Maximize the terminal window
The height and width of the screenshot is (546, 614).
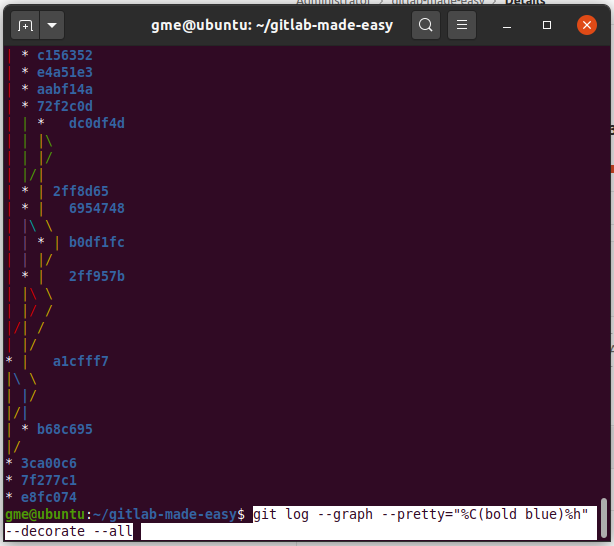547,24
